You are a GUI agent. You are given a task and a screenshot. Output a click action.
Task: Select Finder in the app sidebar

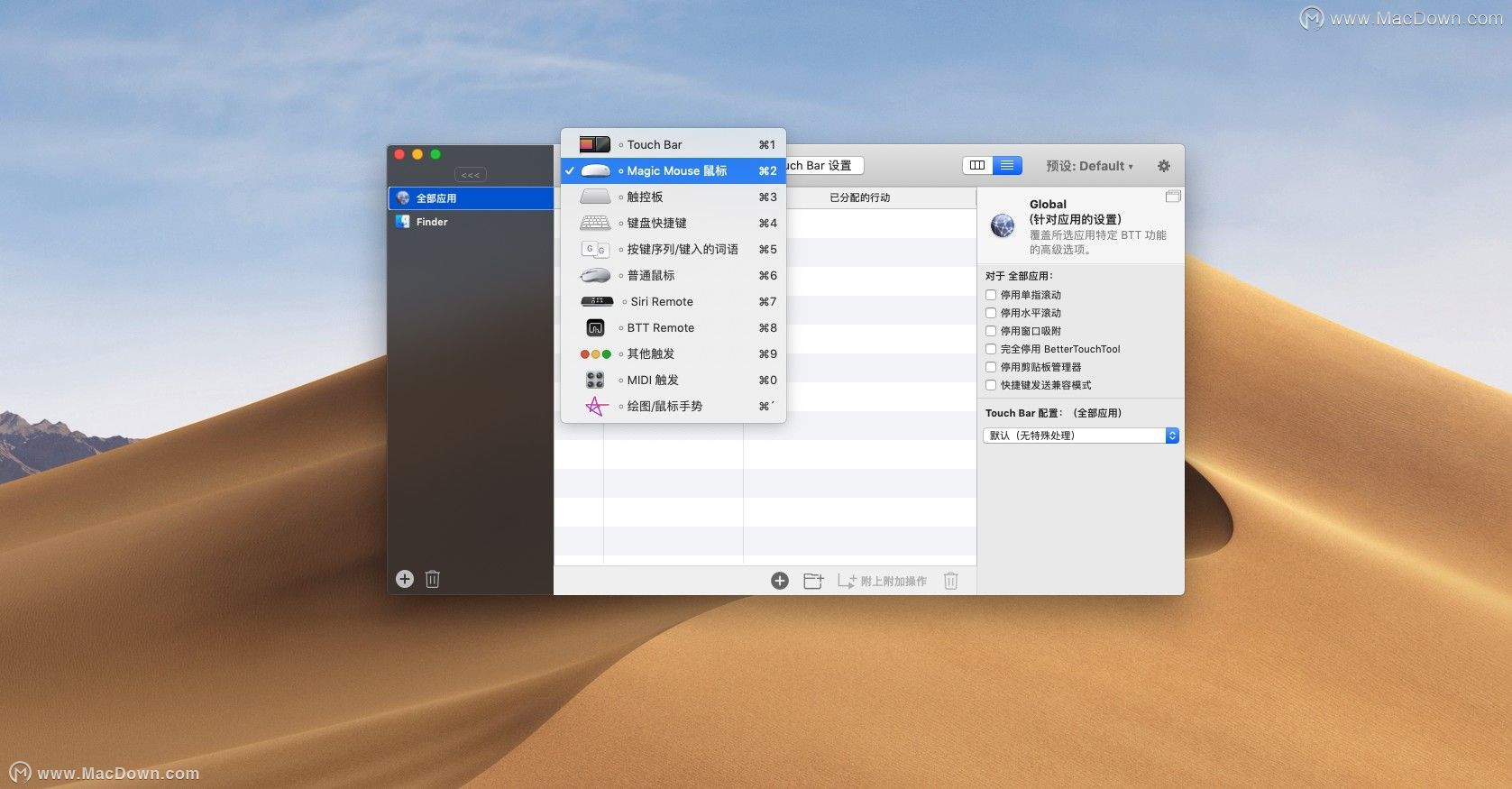tap(471, 222)
